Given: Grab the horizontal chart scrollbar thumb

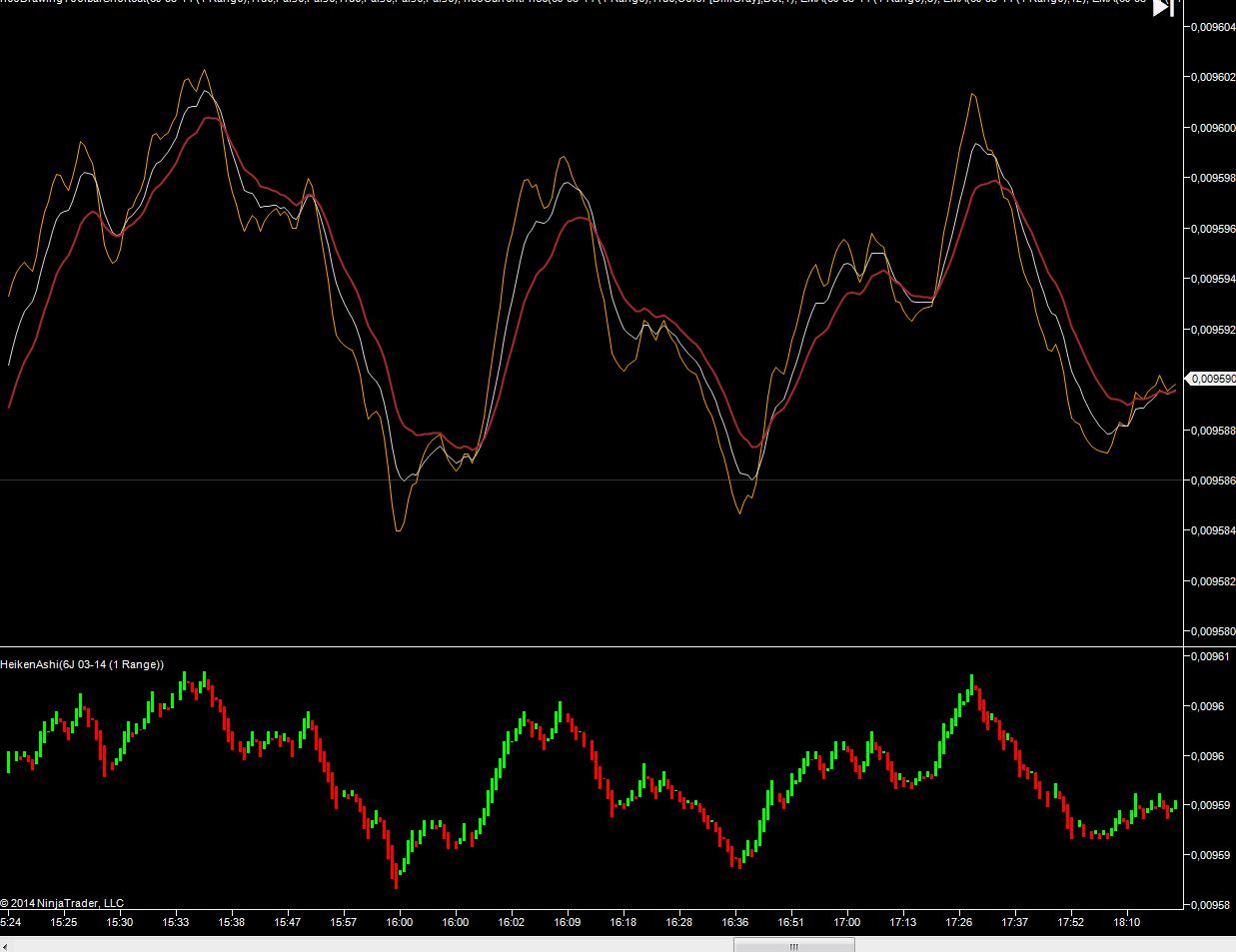Looking at the screenshot, I should (793, 945).
